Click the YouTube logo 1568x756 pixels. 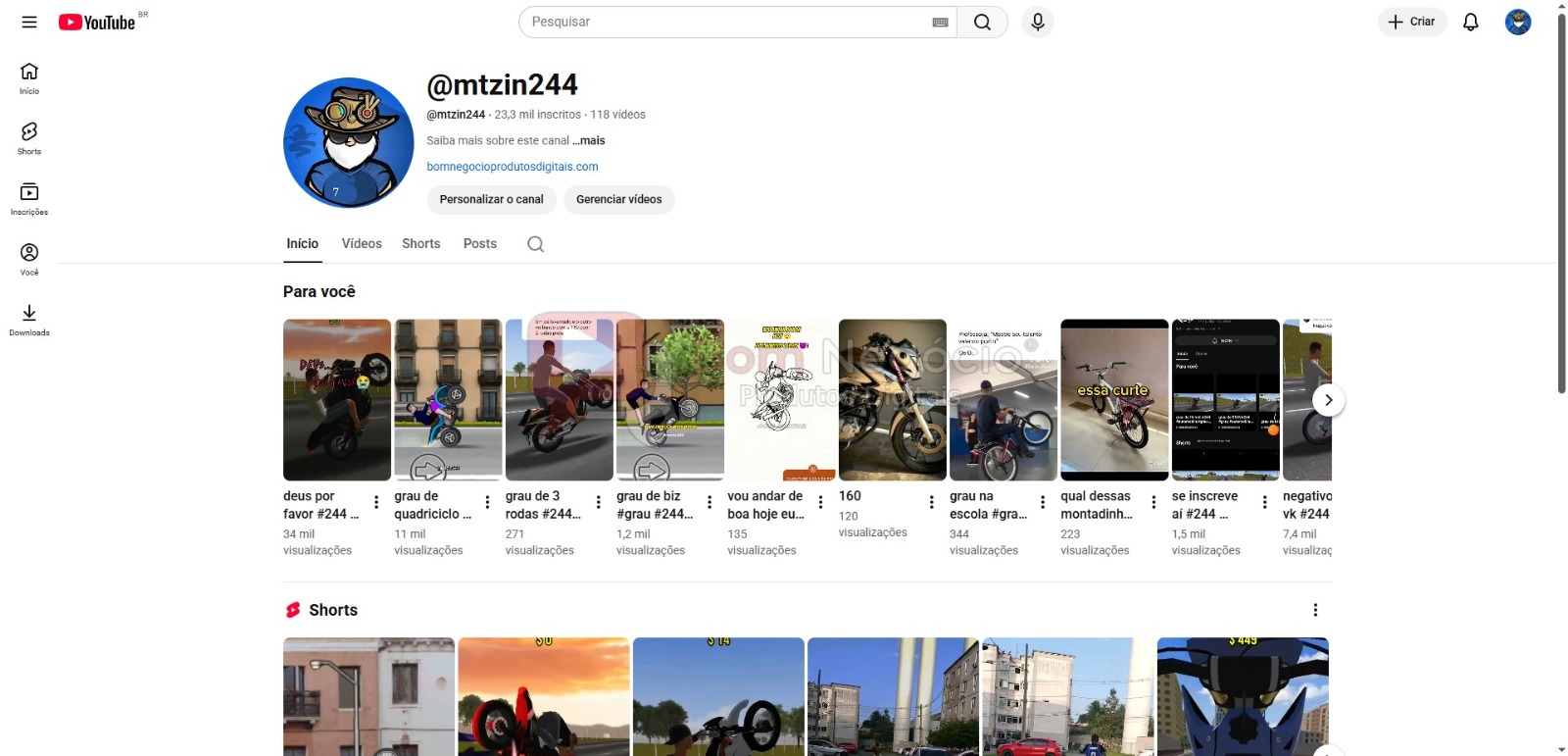click(x=97, y=23)
